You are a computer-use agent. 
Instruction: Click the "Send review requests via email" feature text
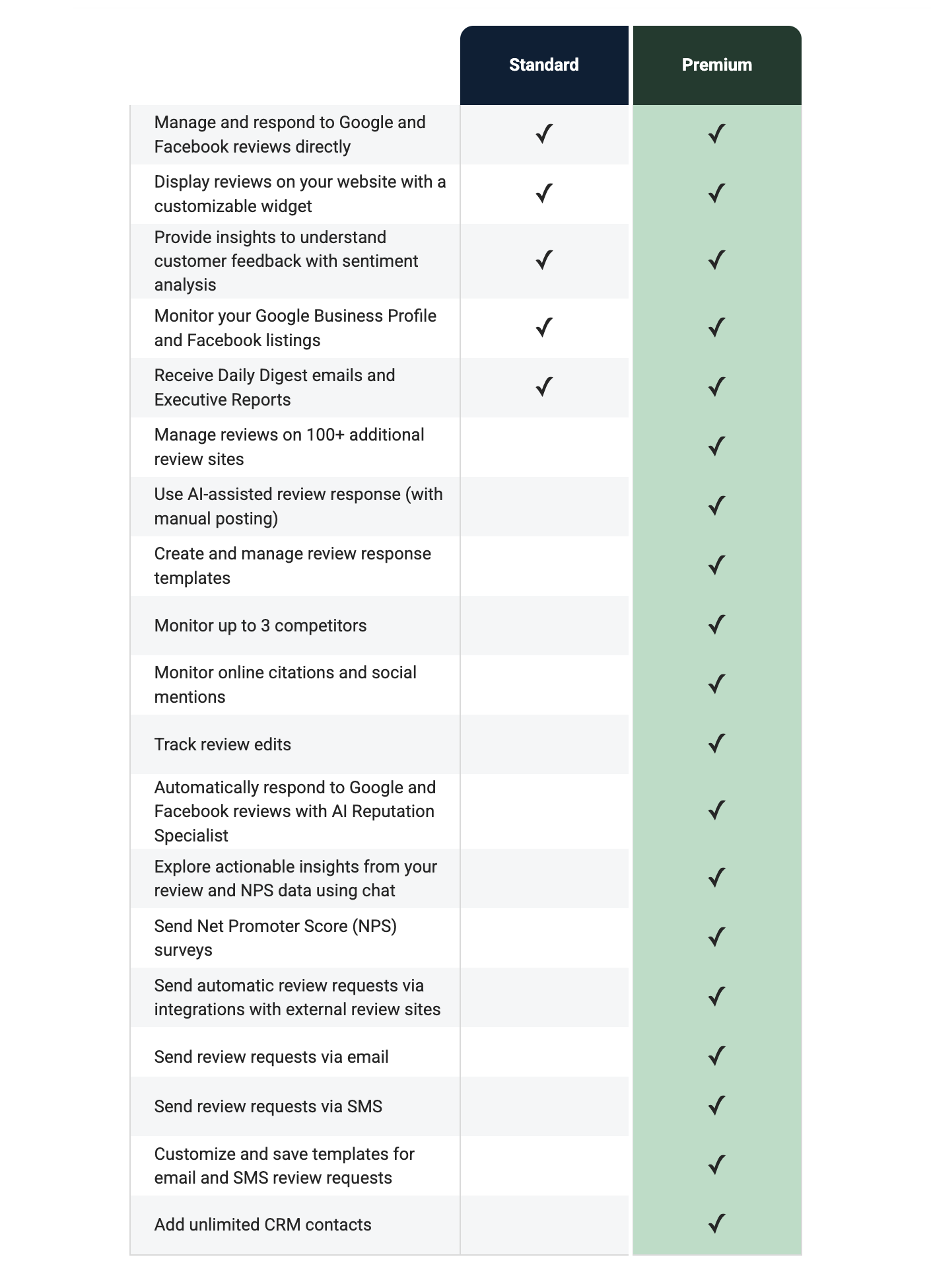point(271,1057)
